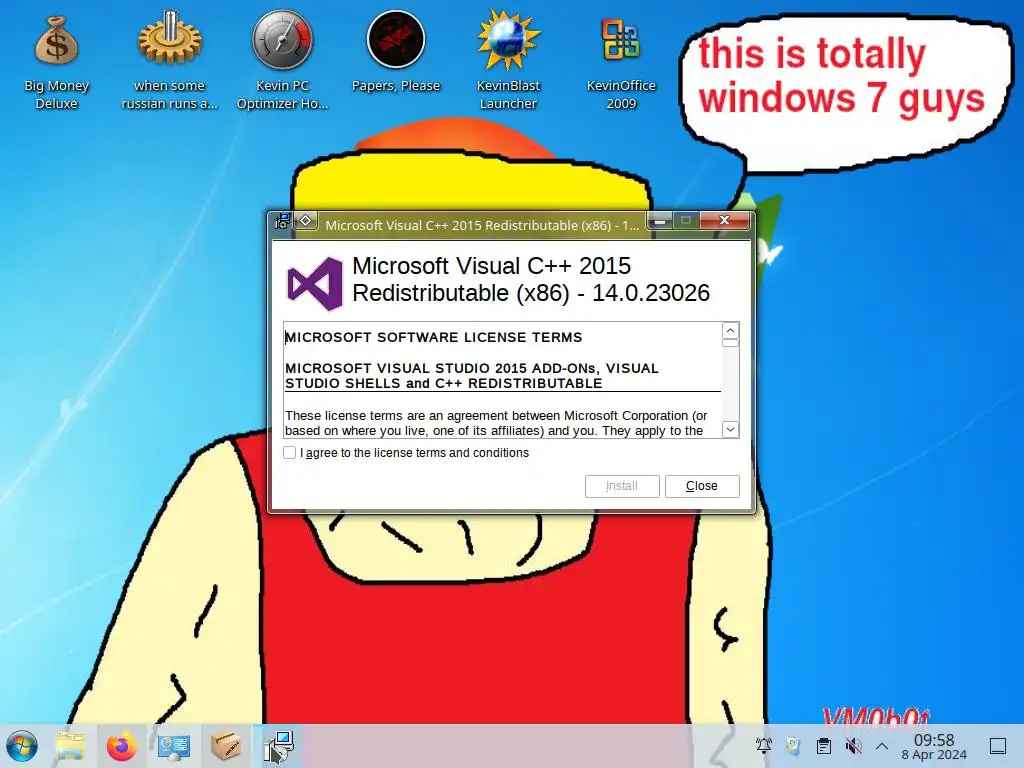Close installer with title bar X

pyautogui.click(x=724, y=220)
